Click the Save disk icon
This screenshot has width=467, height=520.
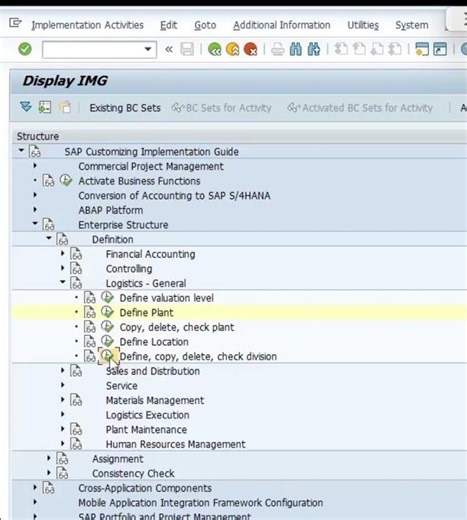click(187, 49)
